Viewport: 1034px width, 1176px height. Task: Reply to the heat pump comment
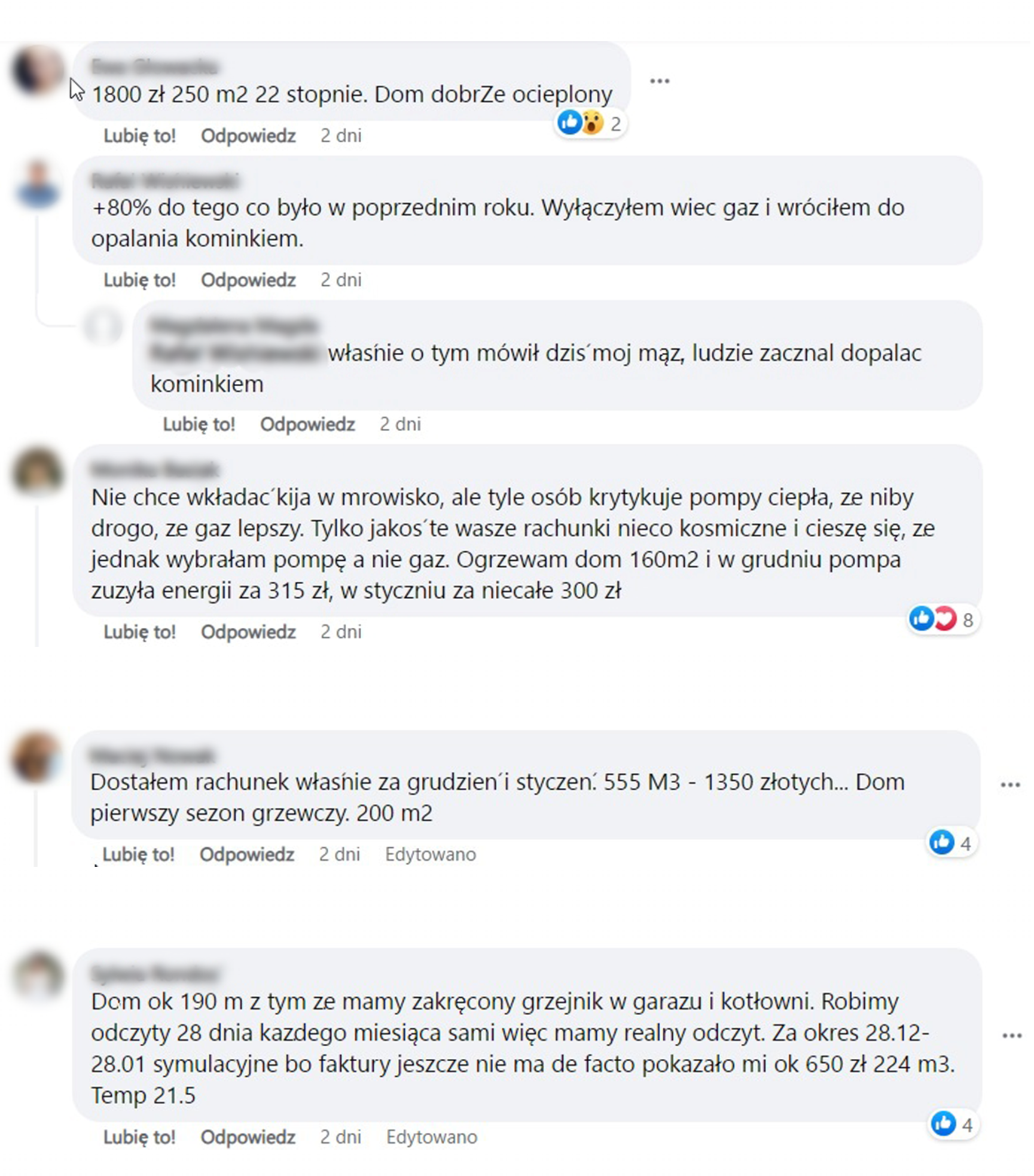tap(248, 631)
